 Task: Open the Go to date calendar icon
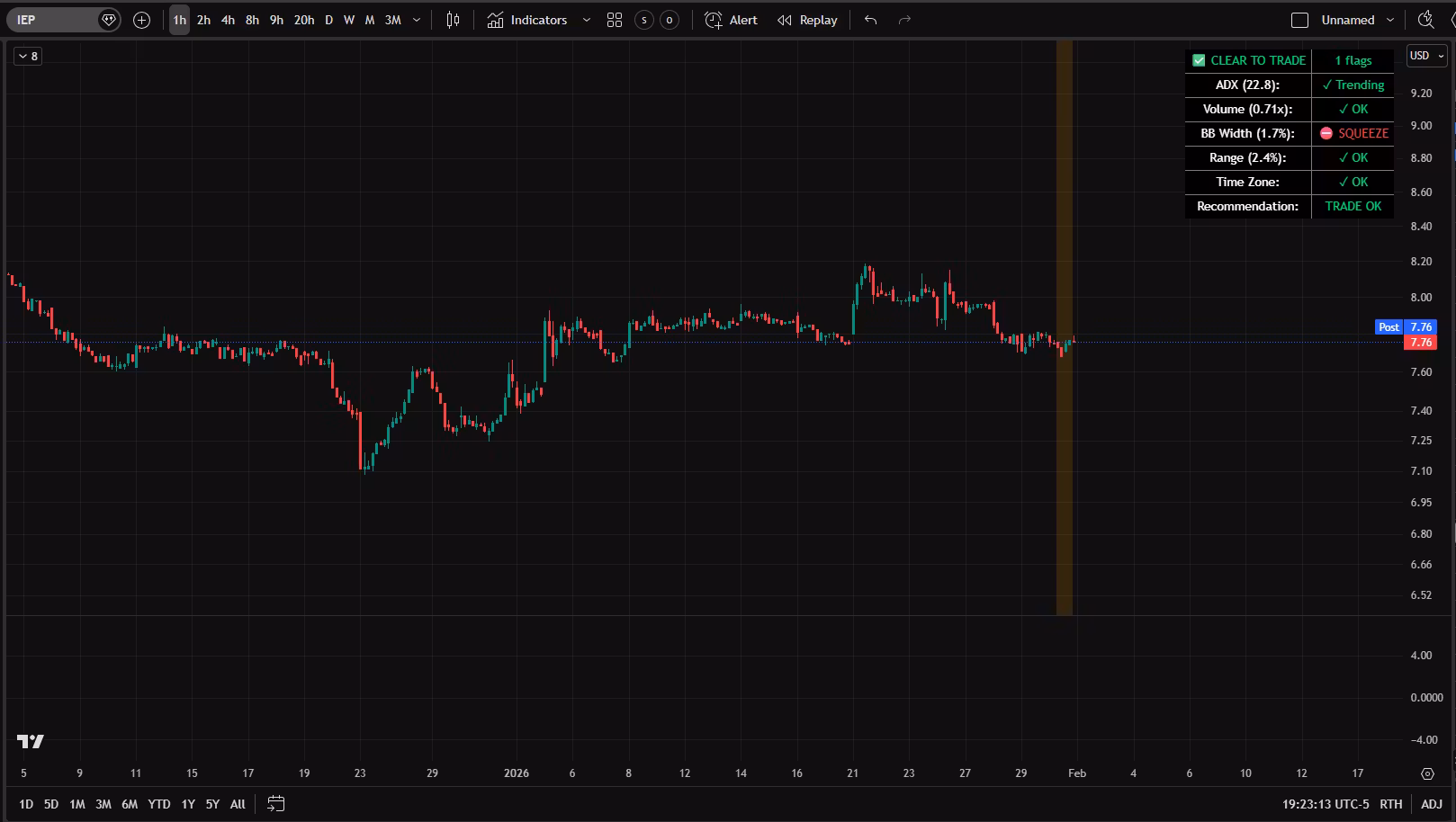click(276, 804)
